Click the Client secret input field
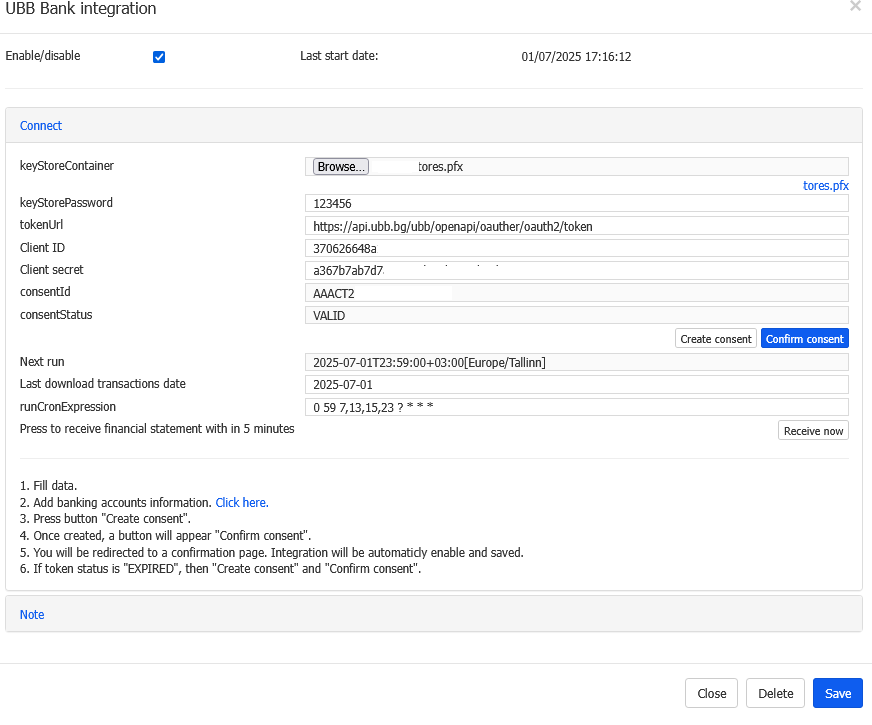Viewport: 872px width, 725px height. 577,271
